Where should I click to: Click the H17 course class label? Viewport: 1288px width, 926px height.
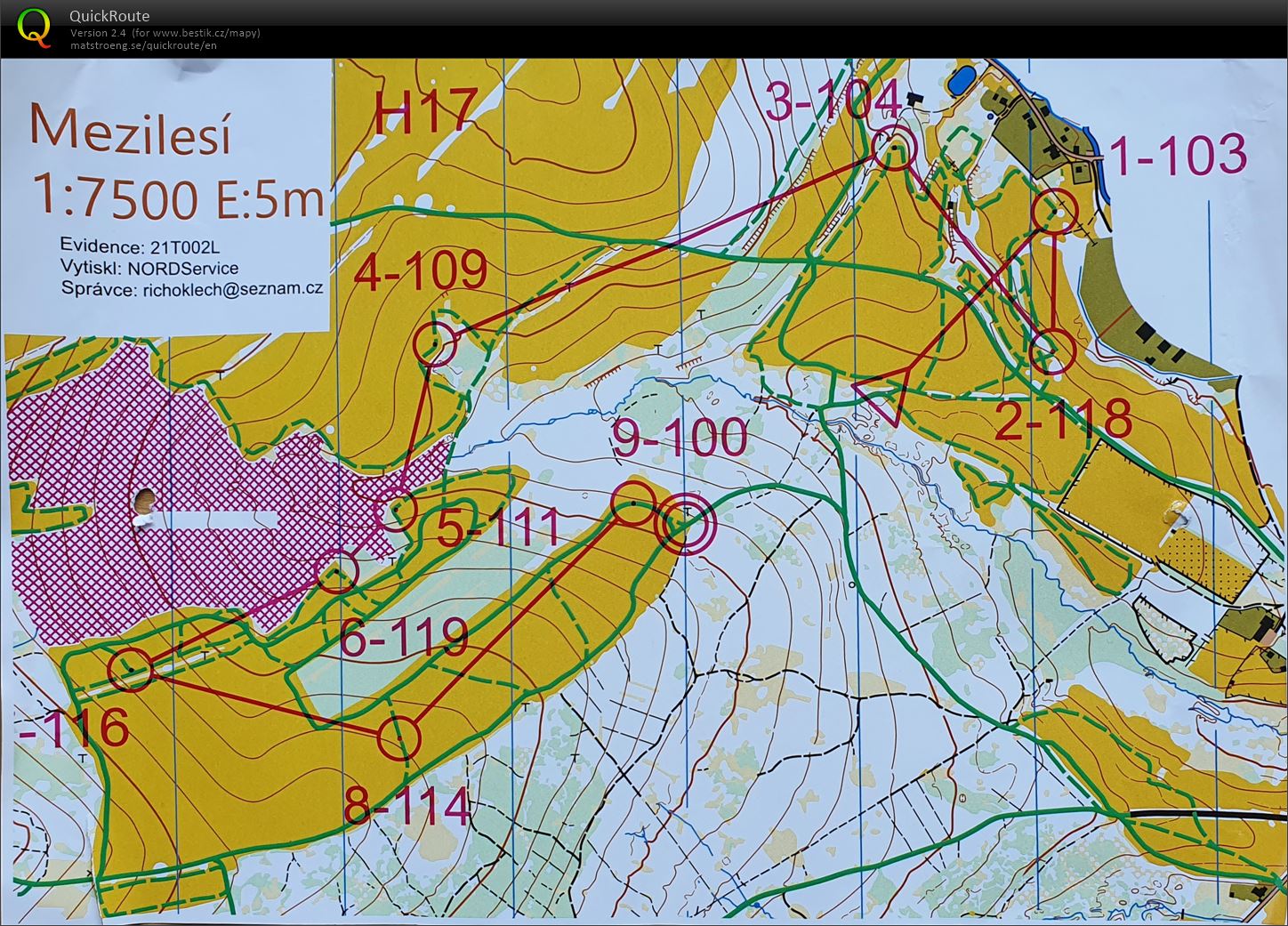point(425,112)
